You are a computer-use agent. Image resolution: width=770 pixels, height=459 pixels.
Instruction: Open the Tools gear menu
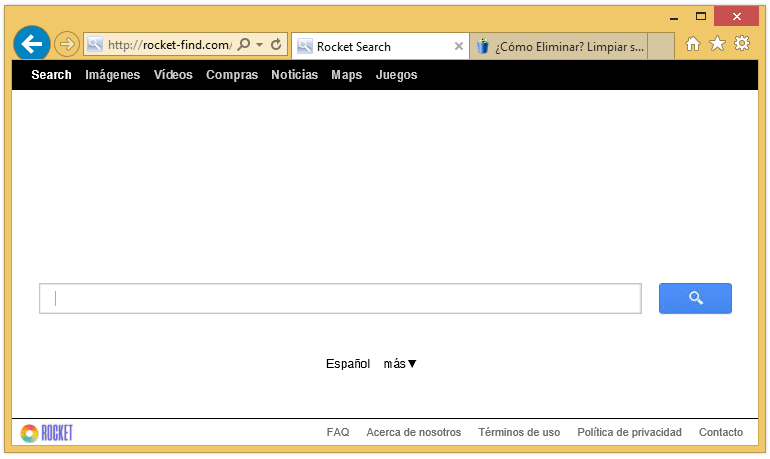(x=742, y=44)
